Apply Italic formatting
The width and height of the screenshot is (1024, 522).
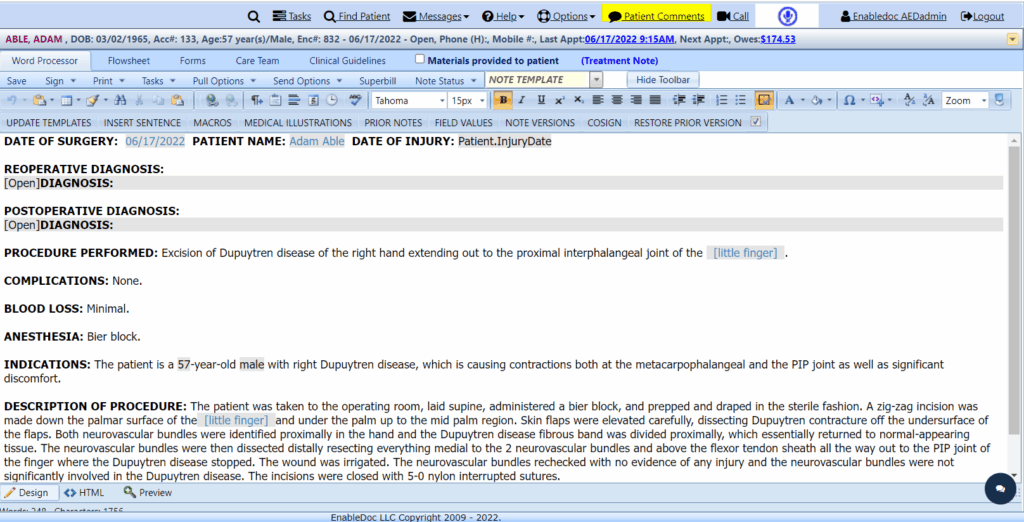pyautogui.click(x=522, y=101)
